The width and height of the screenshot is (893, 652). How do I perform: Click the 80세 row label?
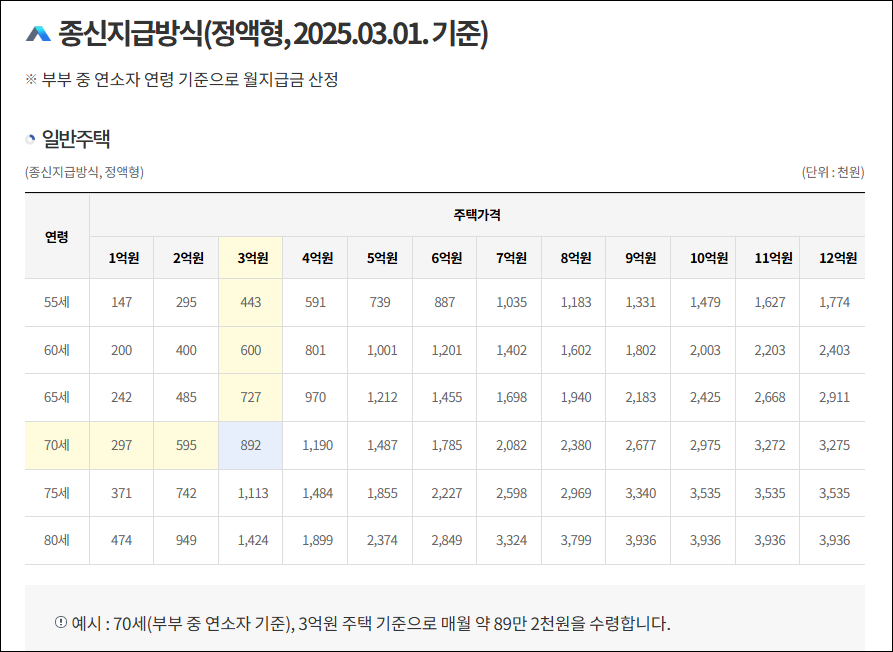57,540
